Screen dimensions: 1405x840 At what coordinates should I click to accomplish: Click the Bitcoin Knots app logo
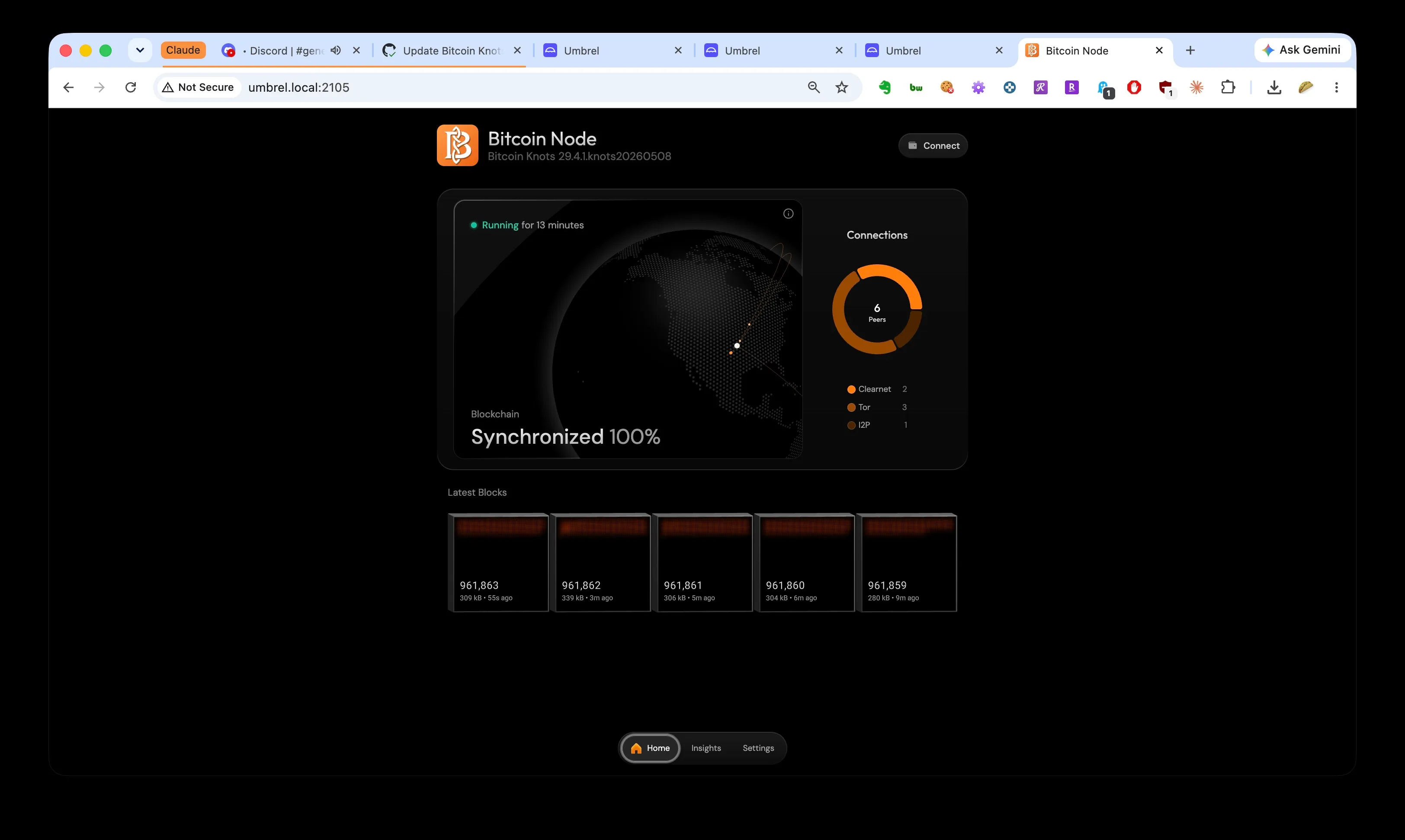click(x=457, y=145)
